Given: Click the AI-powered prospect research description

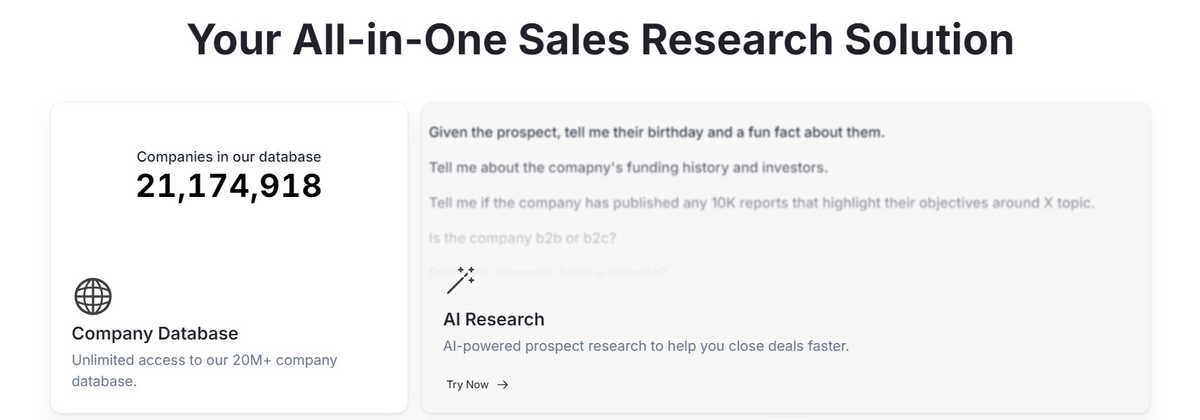Looking at the screenshot, I should click(x=646, y=346).
